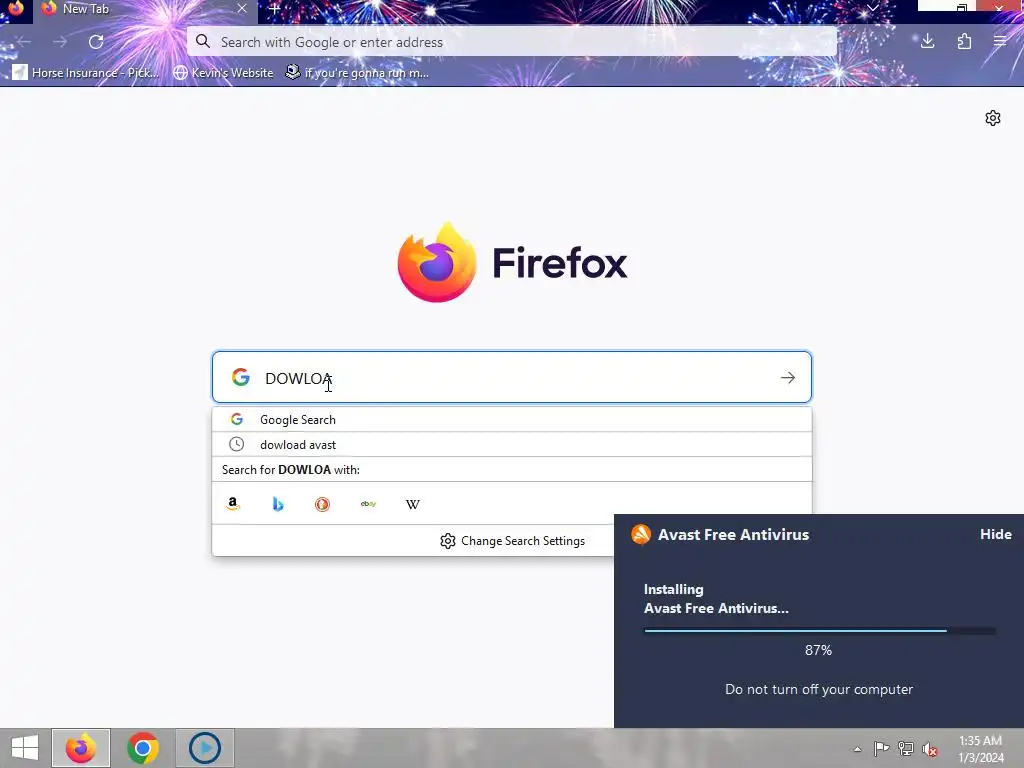
Task: Search with DuckDuckGo icon
Action: [x=323, y=504]
